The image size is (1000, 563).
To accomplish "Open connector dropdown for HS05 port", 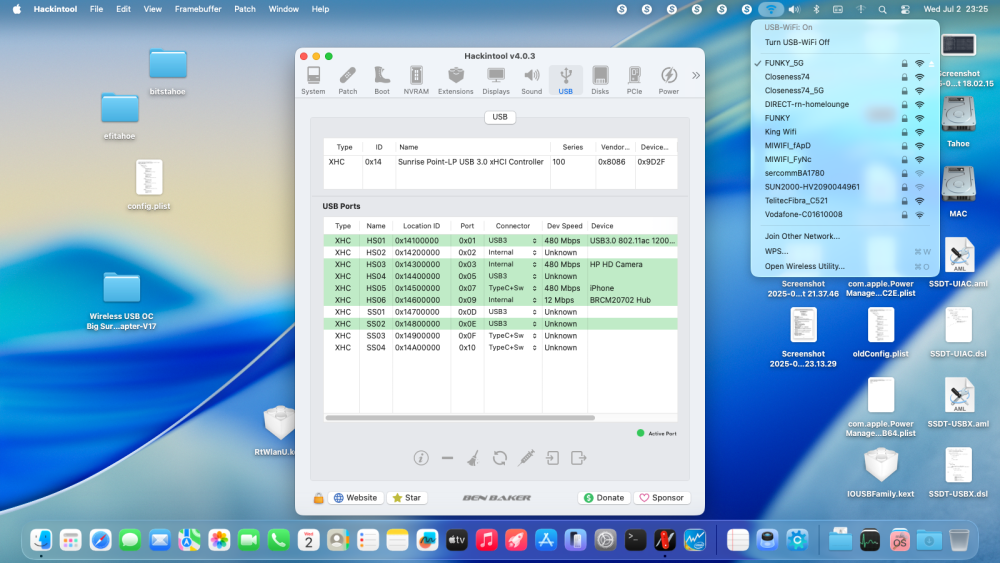I will pos(534,288).
